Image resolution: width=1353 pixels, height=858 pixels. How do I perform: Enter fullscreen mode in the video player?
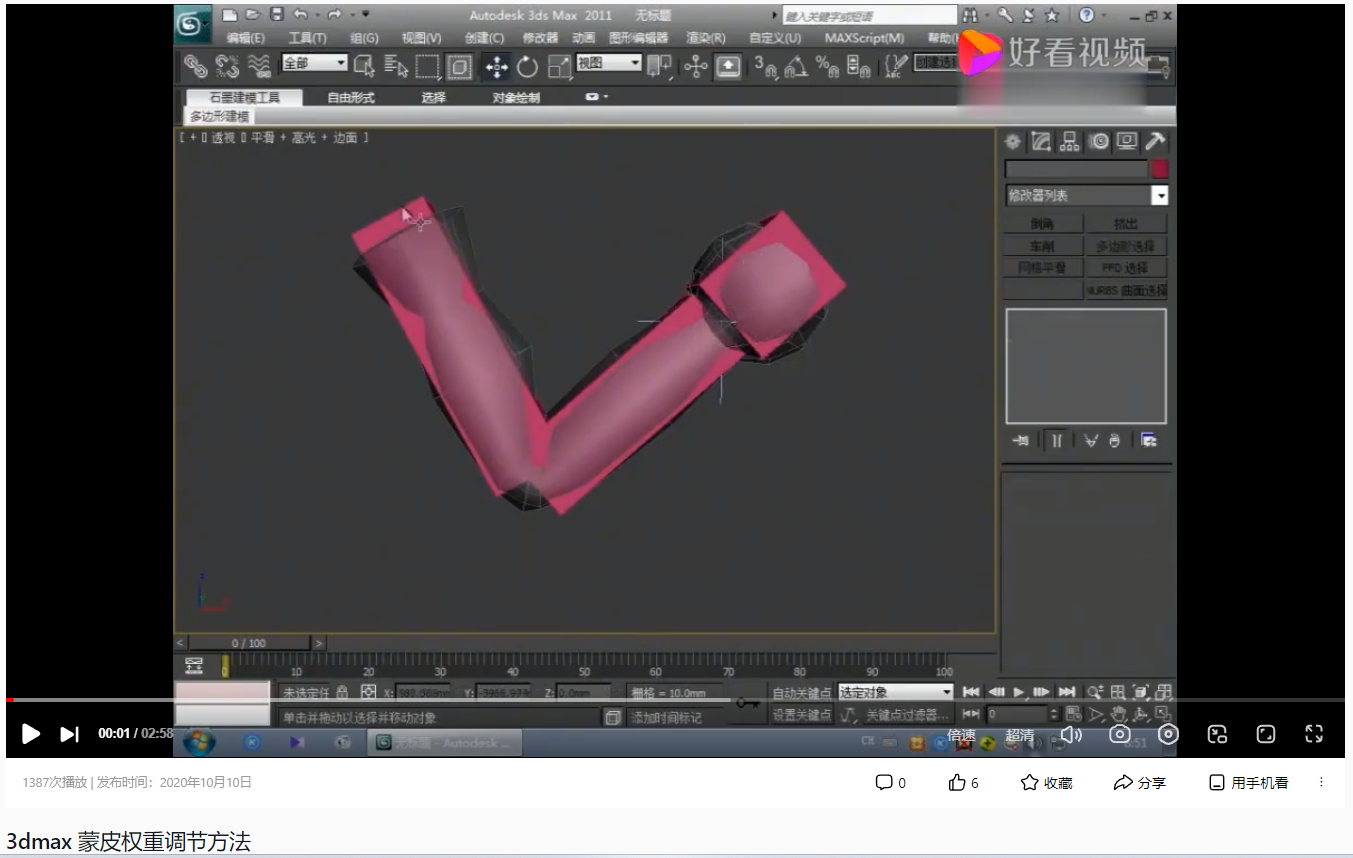pyautogui.click(x=1315, y=734)
